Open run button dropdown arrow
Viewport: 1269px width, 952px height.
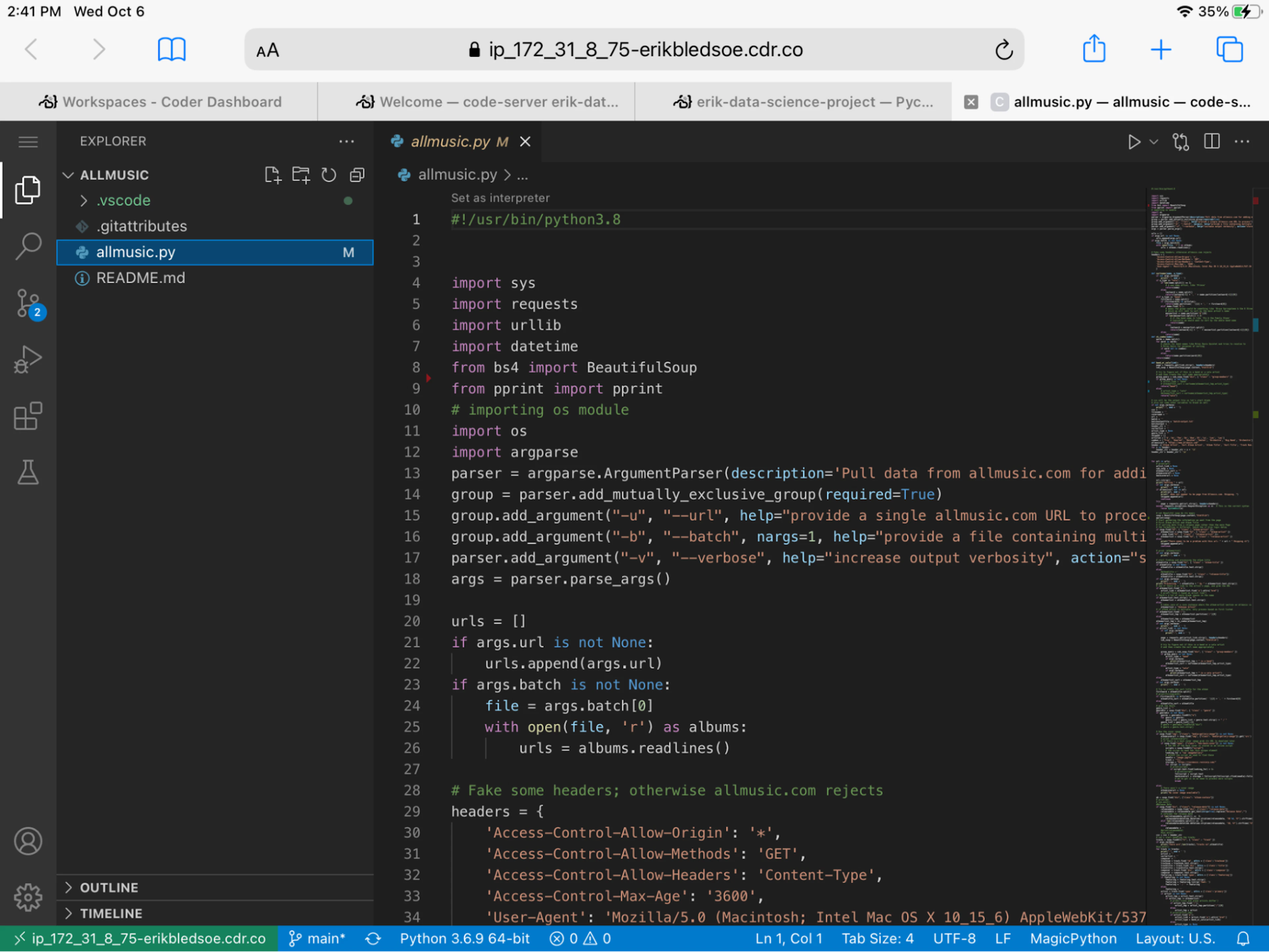point(1154,142)
